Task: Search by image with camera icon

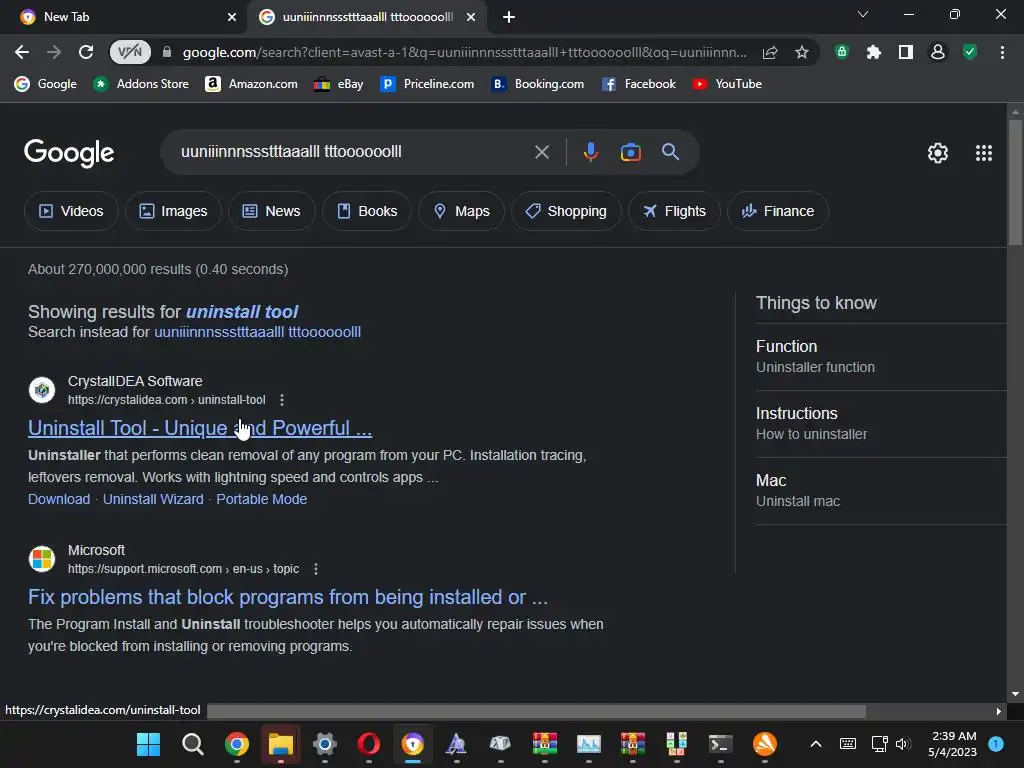Action: [x=630, y=152]
